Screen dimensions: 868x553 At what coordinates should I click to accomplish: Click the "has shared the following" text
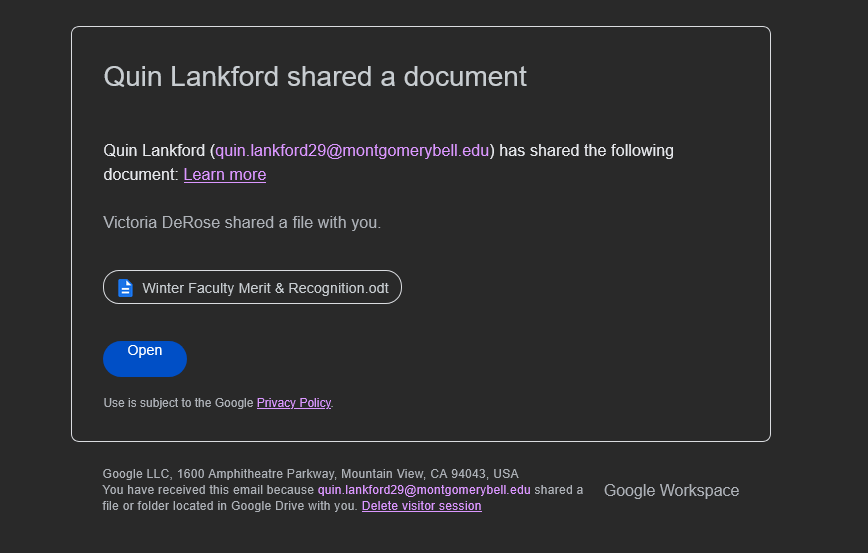tap(586, 151)
